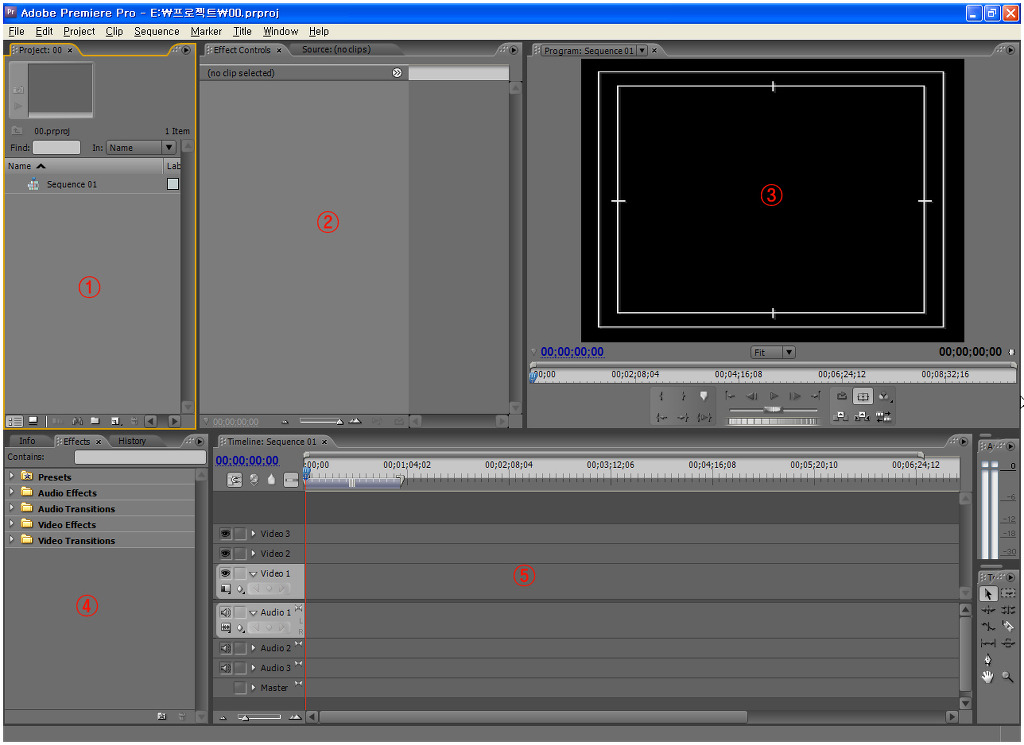Select the Hand tool

[989, 677]
